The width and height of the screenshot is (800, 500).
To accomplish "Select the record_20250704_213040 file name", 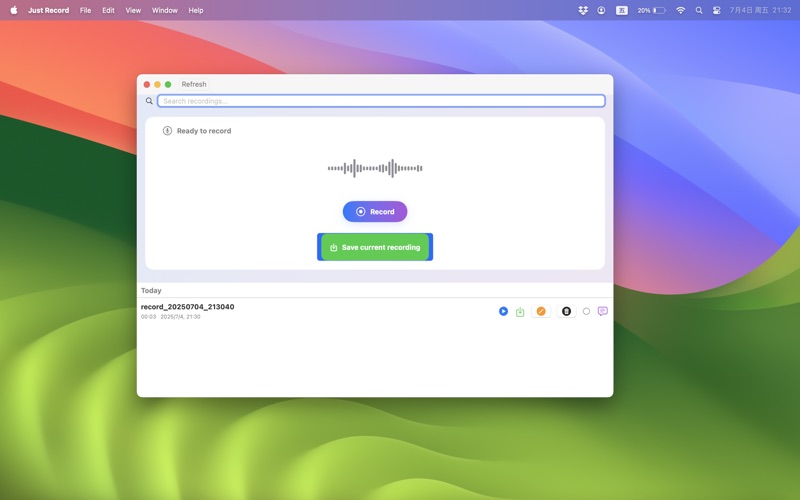I will coord(188,307).
